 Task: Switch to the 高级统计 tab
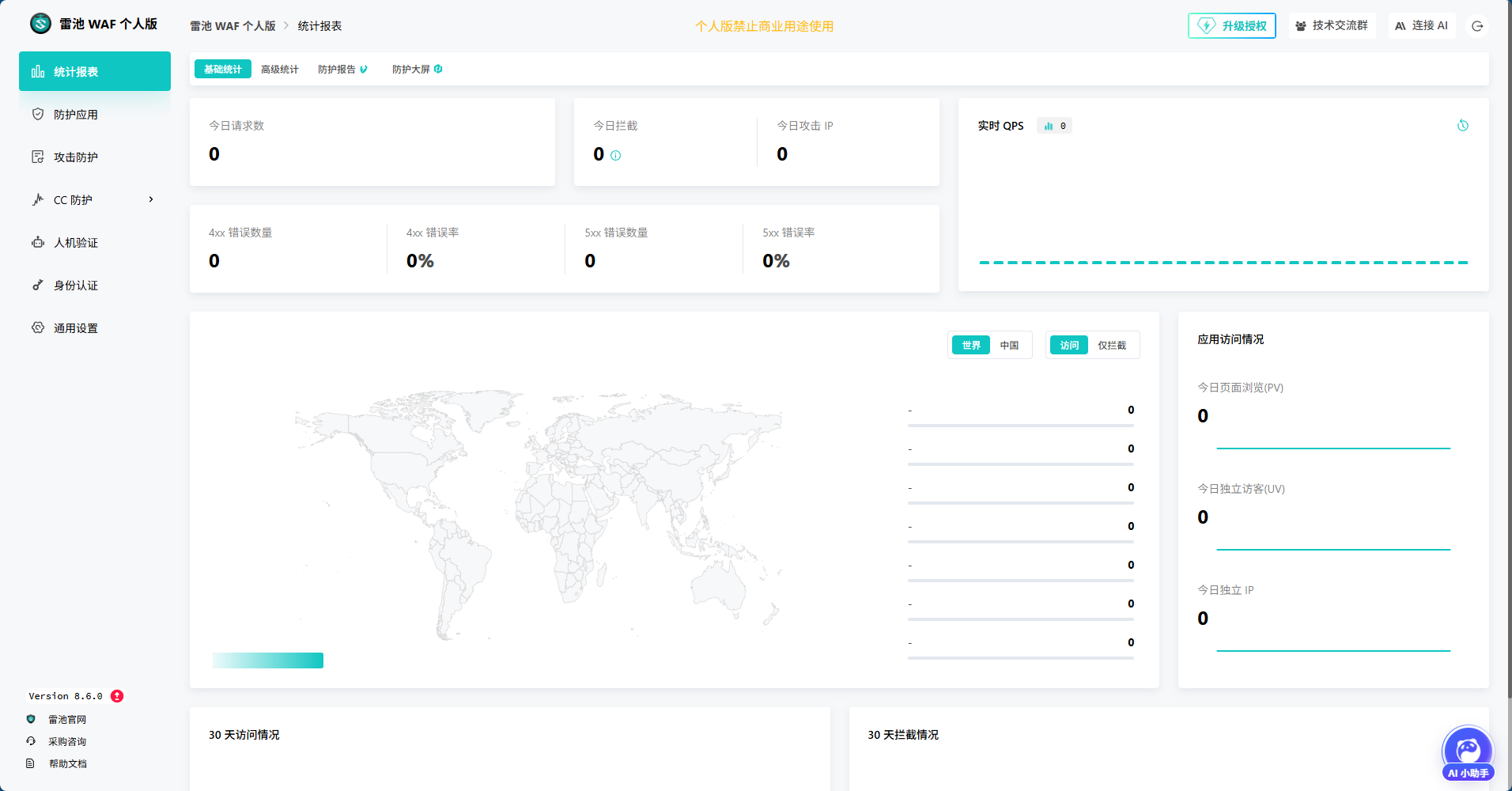click(280, 69)
